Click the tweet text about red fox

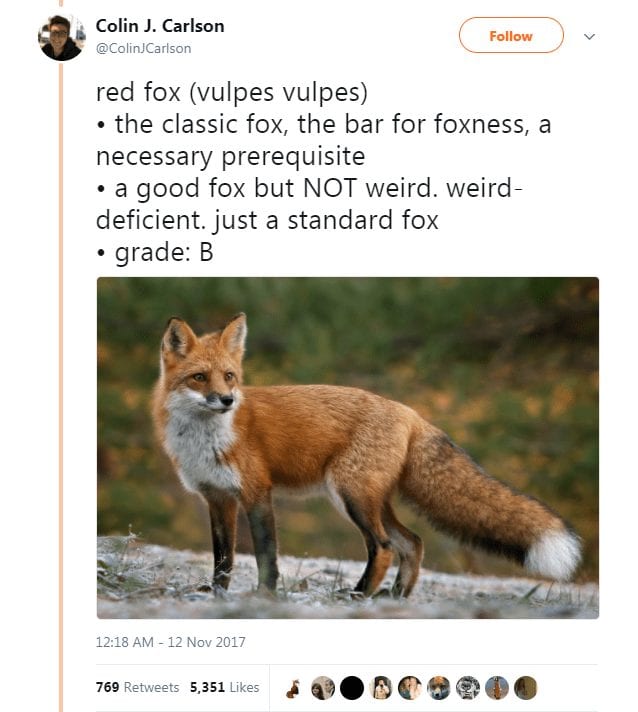click(x=323, y=172)
